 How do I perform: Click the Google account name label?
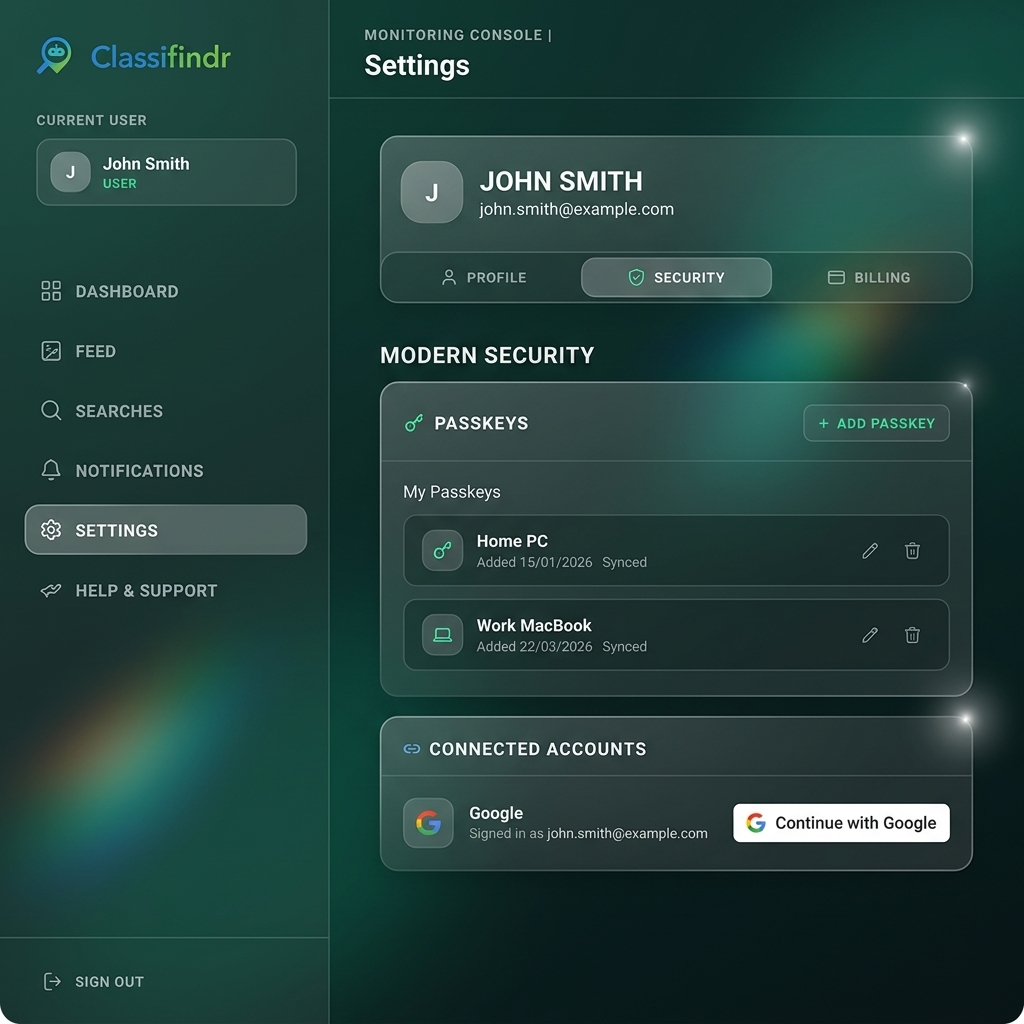[496, 813]
